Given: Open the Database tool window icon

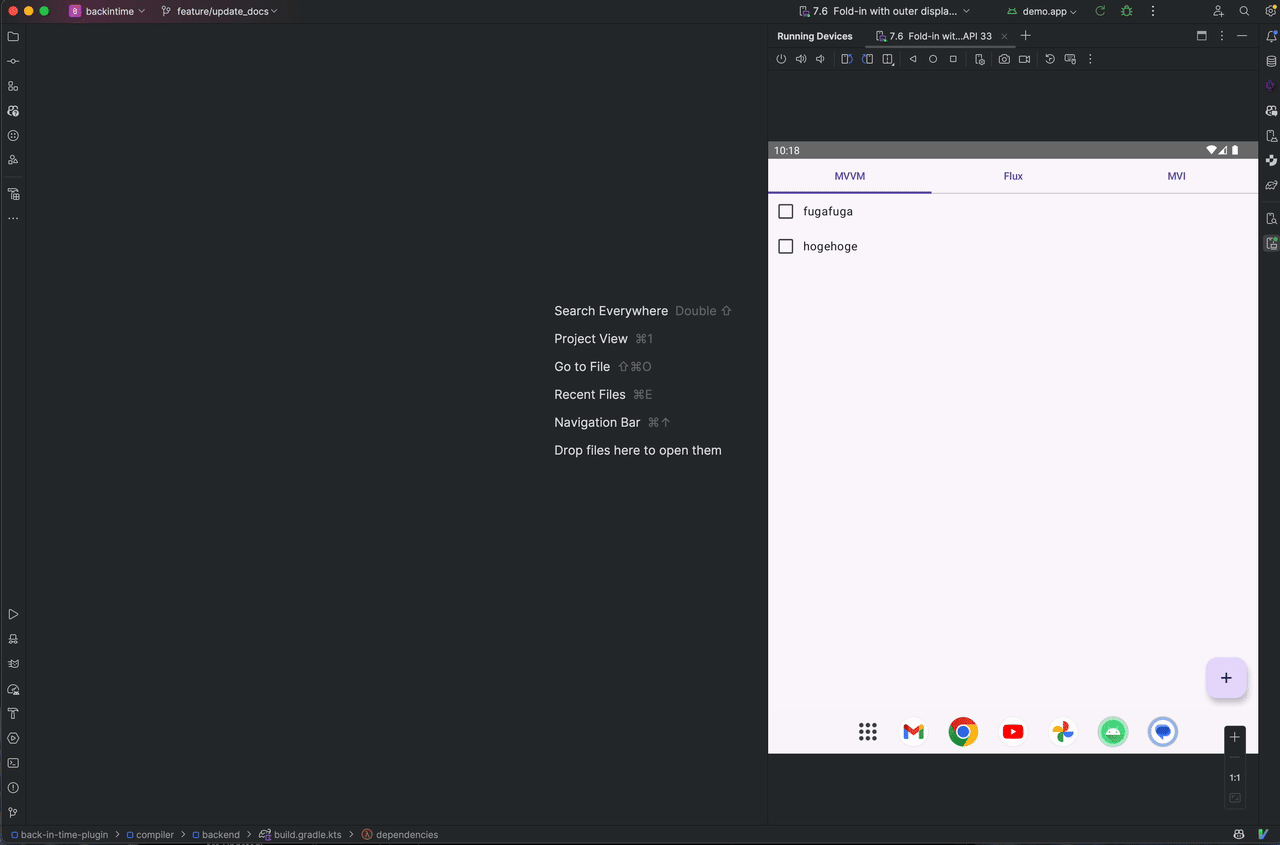Looking at the screenshot, I should tap(1271, 61).
